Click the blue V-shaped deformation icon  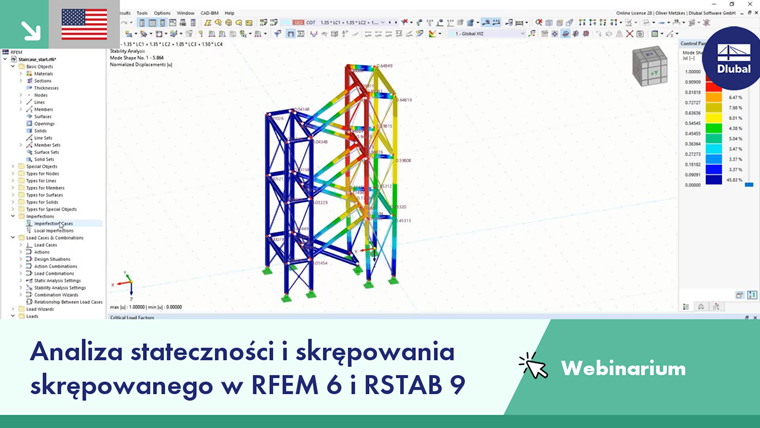314,33
